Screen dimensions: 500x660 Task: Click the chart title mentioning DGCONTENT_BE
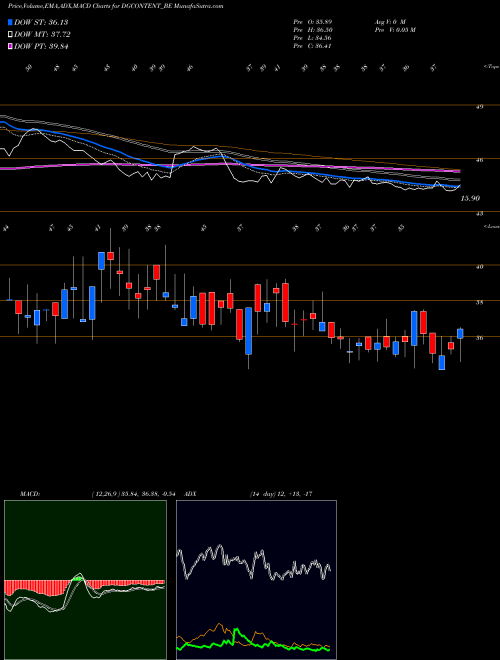pyautogui.click(x=115, y=6)
